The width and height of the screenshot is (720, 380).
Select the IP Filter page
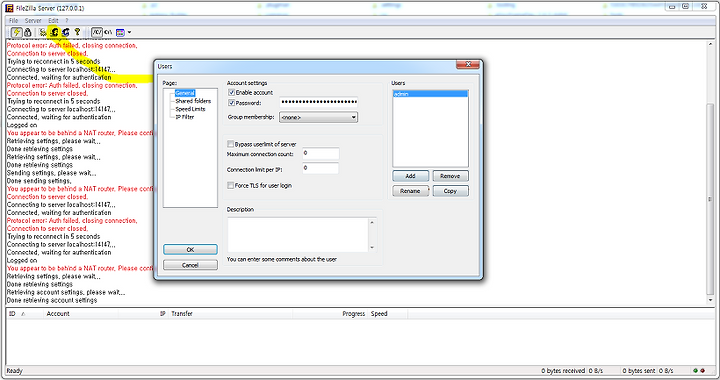pos(185,117)
